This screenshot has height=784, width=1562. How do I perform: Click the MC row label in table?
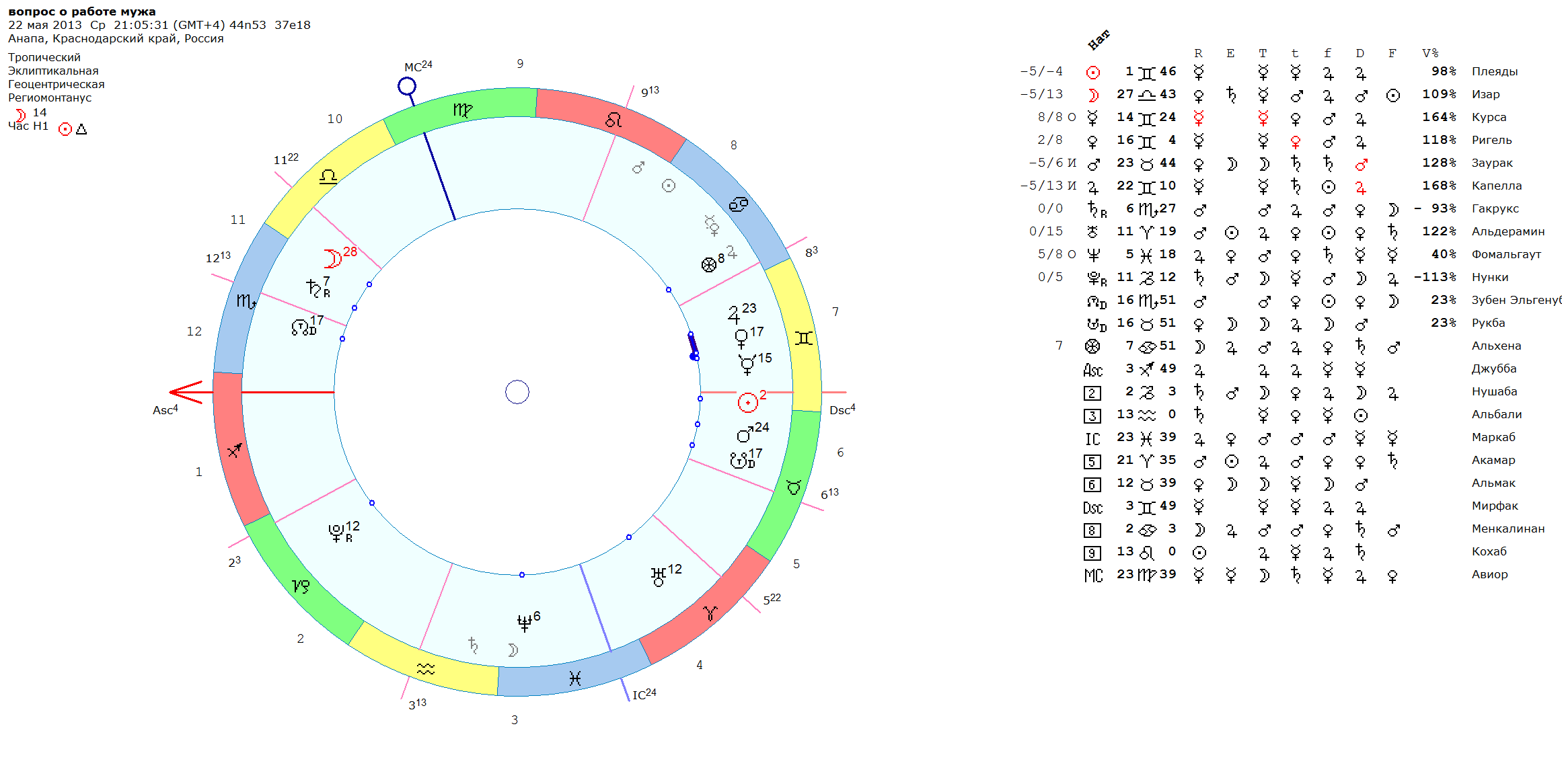pos(1093,576)
